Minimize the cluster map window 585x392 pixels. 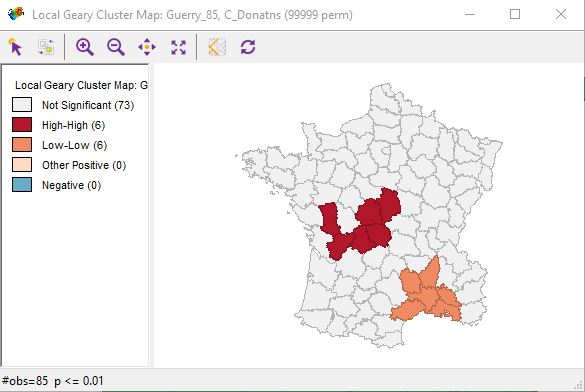[470, 14]
